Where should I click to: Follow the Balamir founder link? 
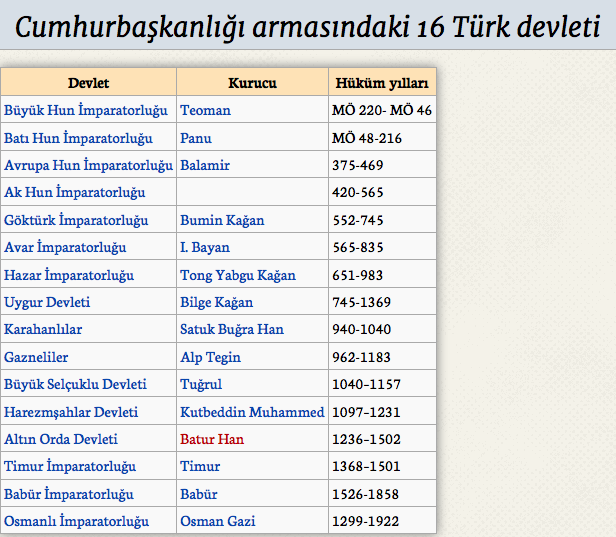pyautogui.click(x=205, y=165)
